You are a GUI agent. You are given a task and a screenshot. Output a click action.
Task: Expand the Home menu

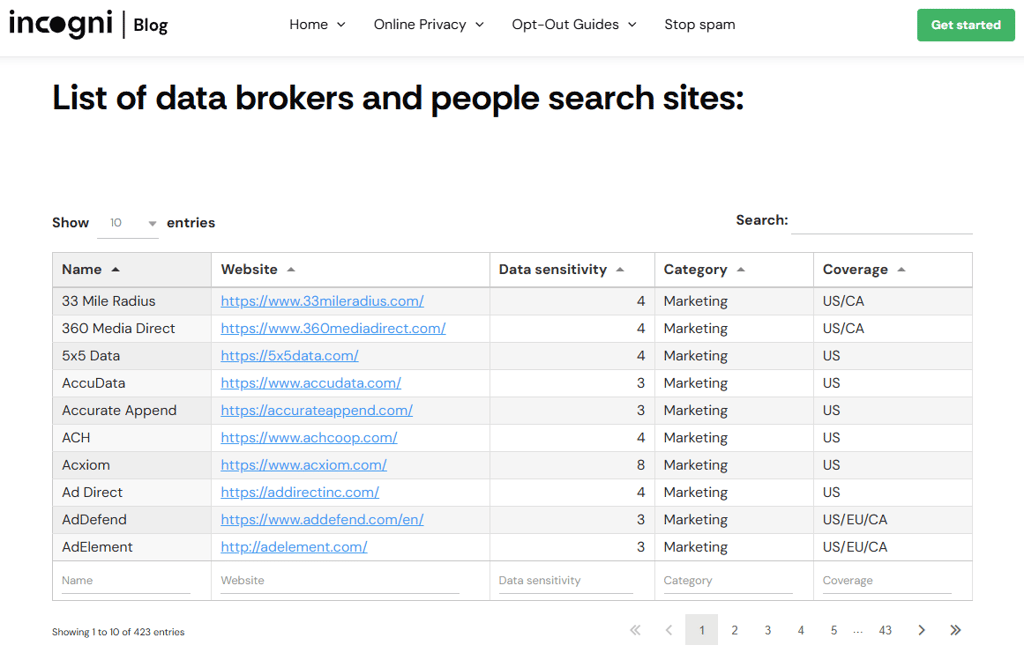(317, 25)
